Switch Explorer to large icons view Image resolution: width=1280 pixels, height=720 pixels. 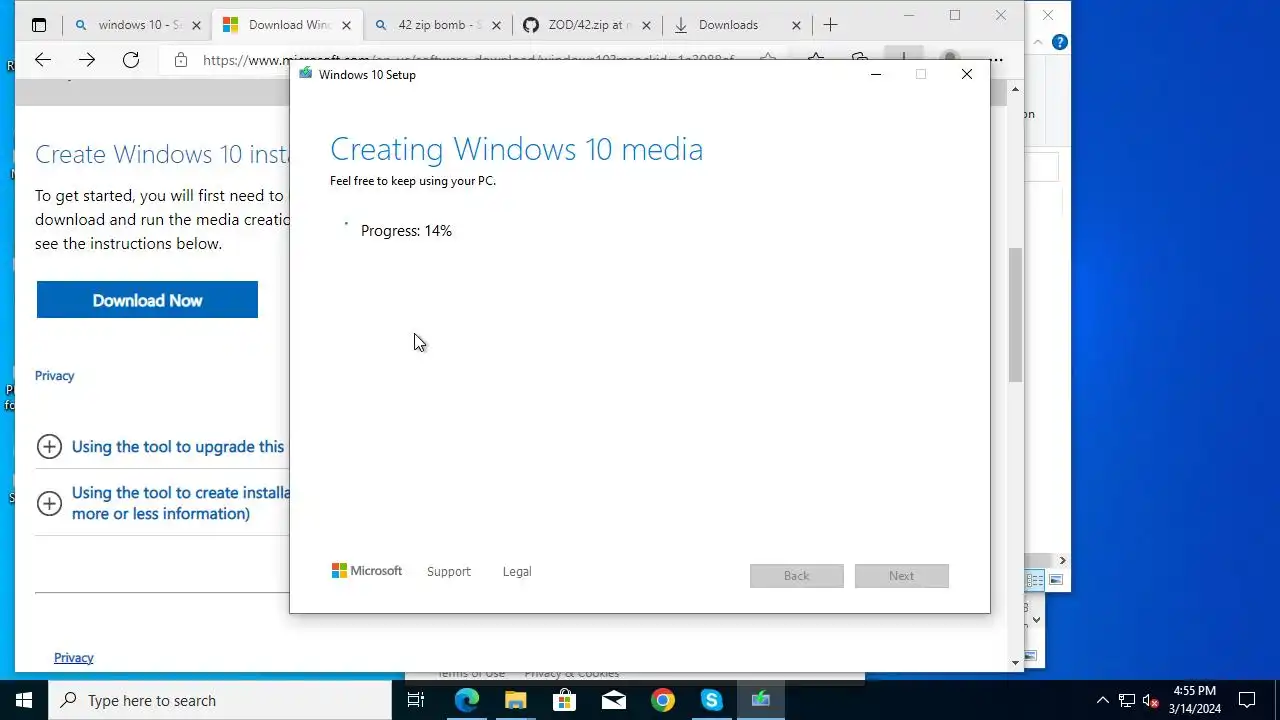(1056, 580)
